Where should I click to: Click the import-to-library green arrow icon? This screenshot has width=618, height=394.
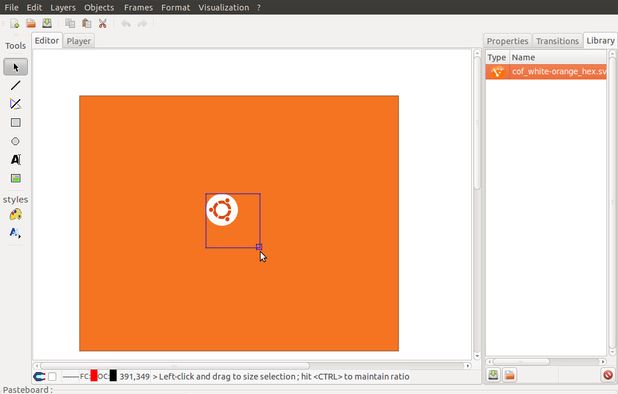pos(493,375)
